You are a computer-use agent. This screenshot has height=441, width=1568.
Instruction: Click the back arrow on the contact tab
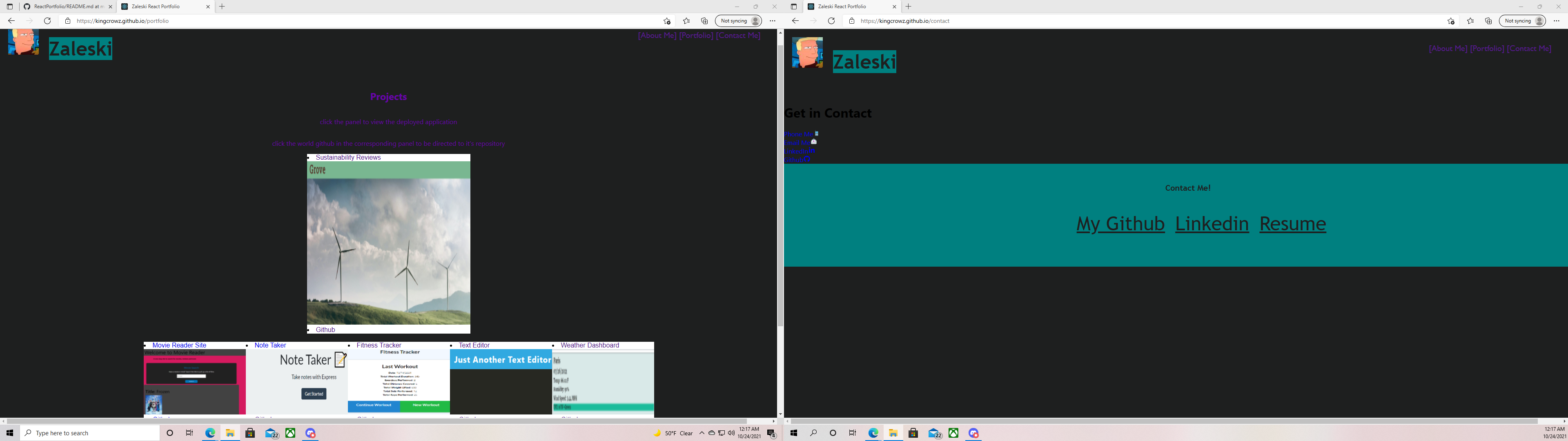tap(795, 20)
